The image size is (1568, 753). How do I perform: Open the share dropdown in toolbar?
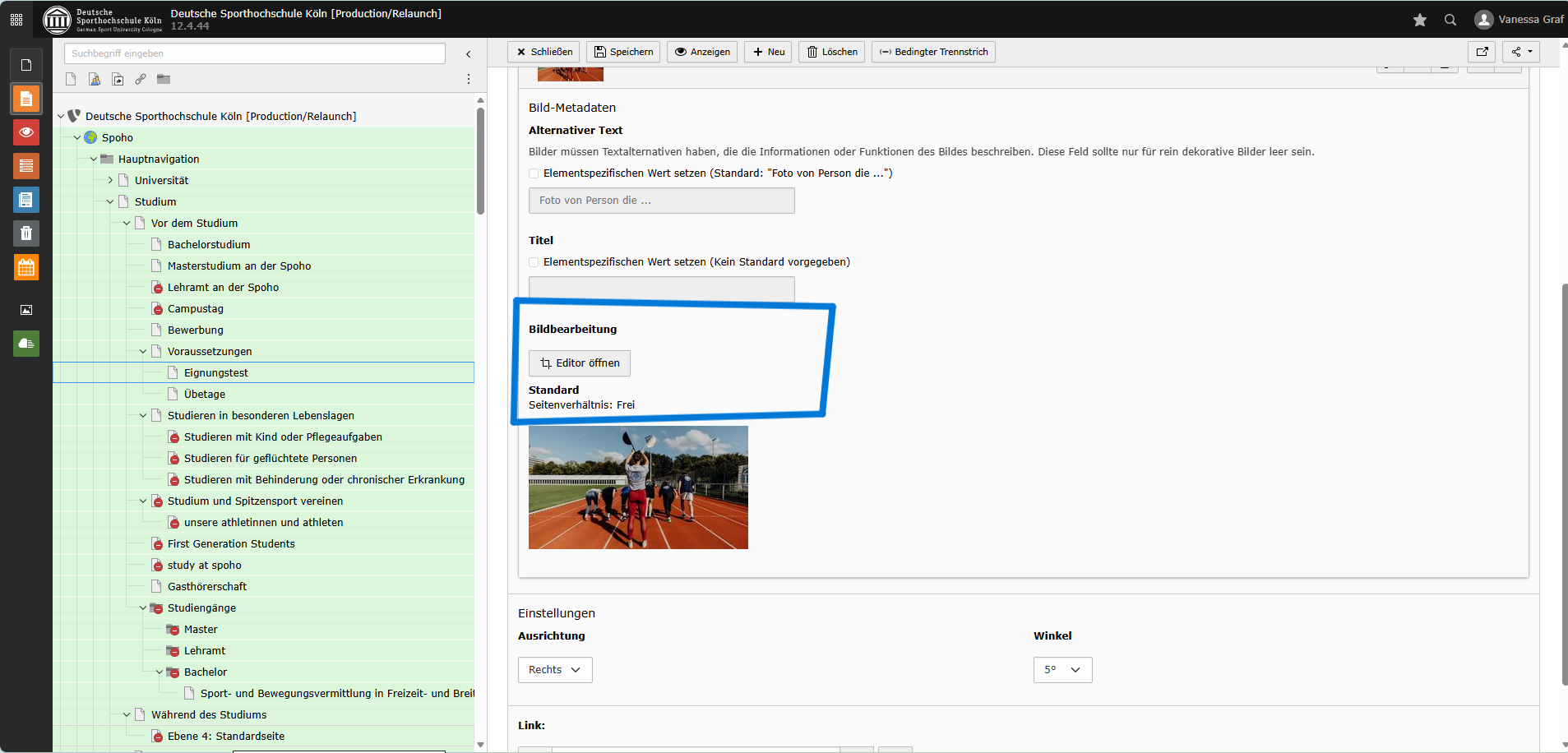click(1521, 52)
